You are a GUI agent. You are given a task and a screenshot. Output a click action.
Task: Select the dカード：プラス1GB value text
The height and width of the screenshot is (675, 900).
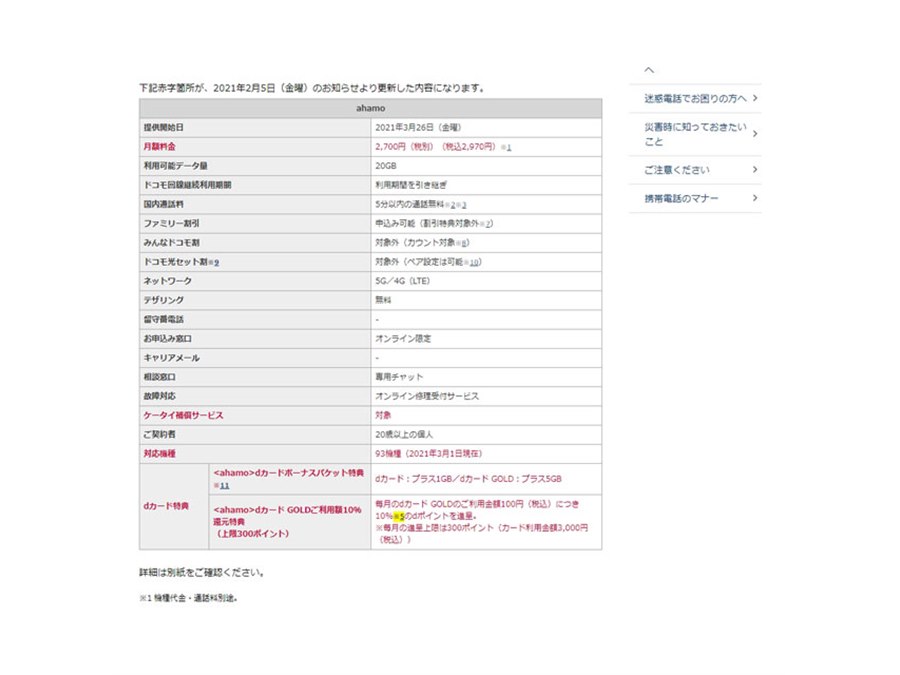coord(413,479)
